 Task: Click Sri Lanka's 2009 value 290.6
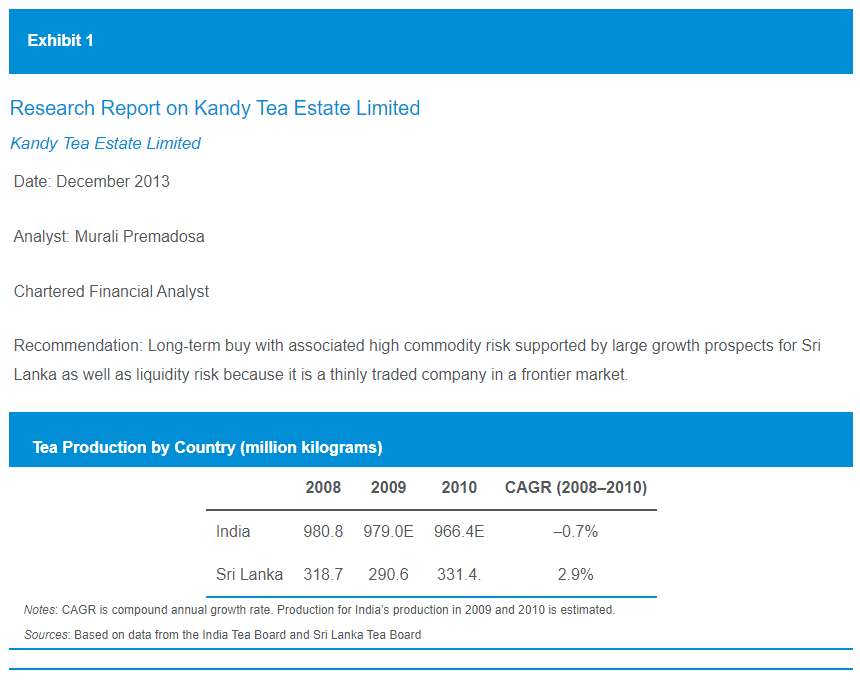[388, 574]
